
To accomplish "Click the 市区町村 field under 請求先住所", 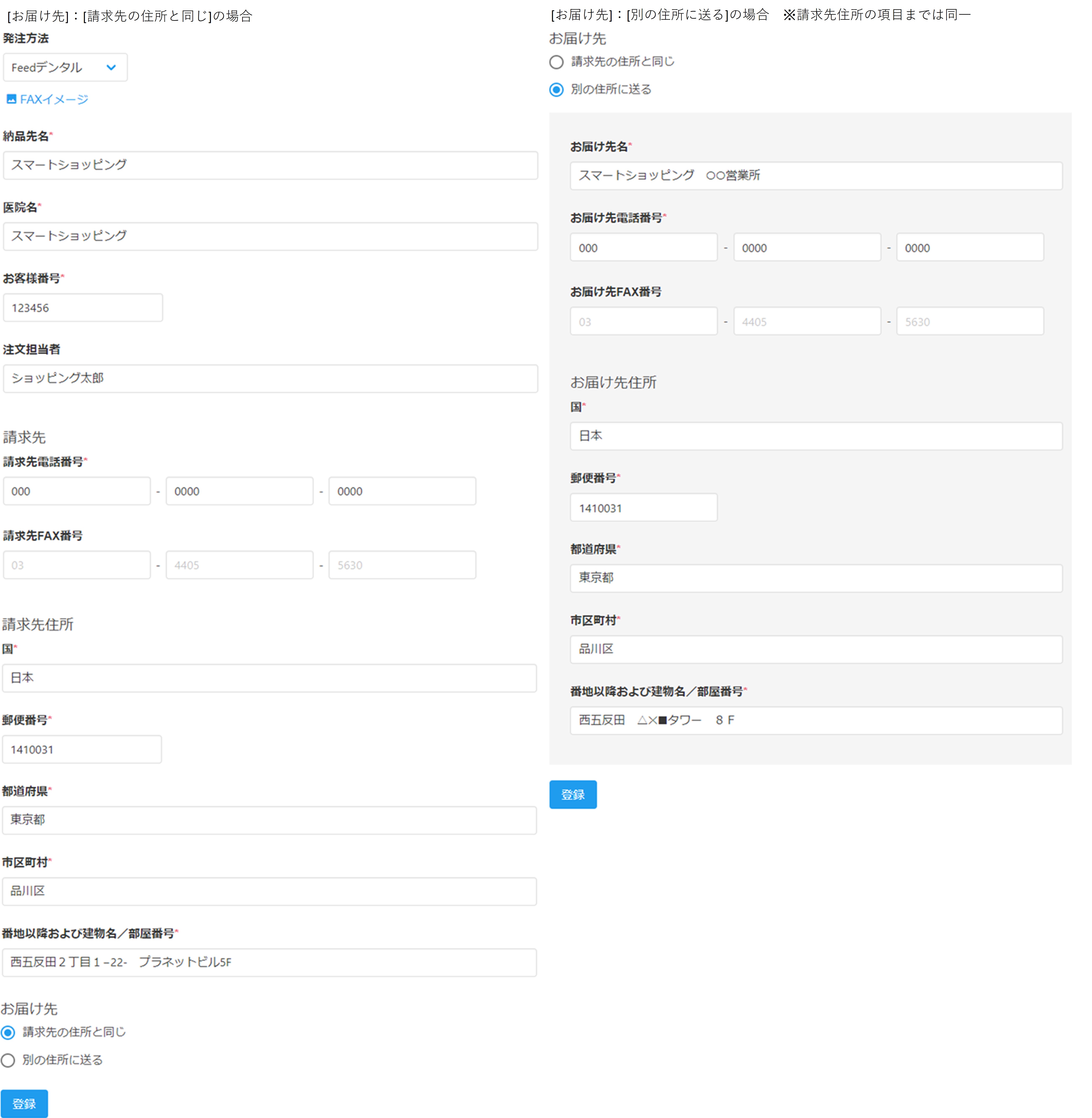I will pos(269,891).
